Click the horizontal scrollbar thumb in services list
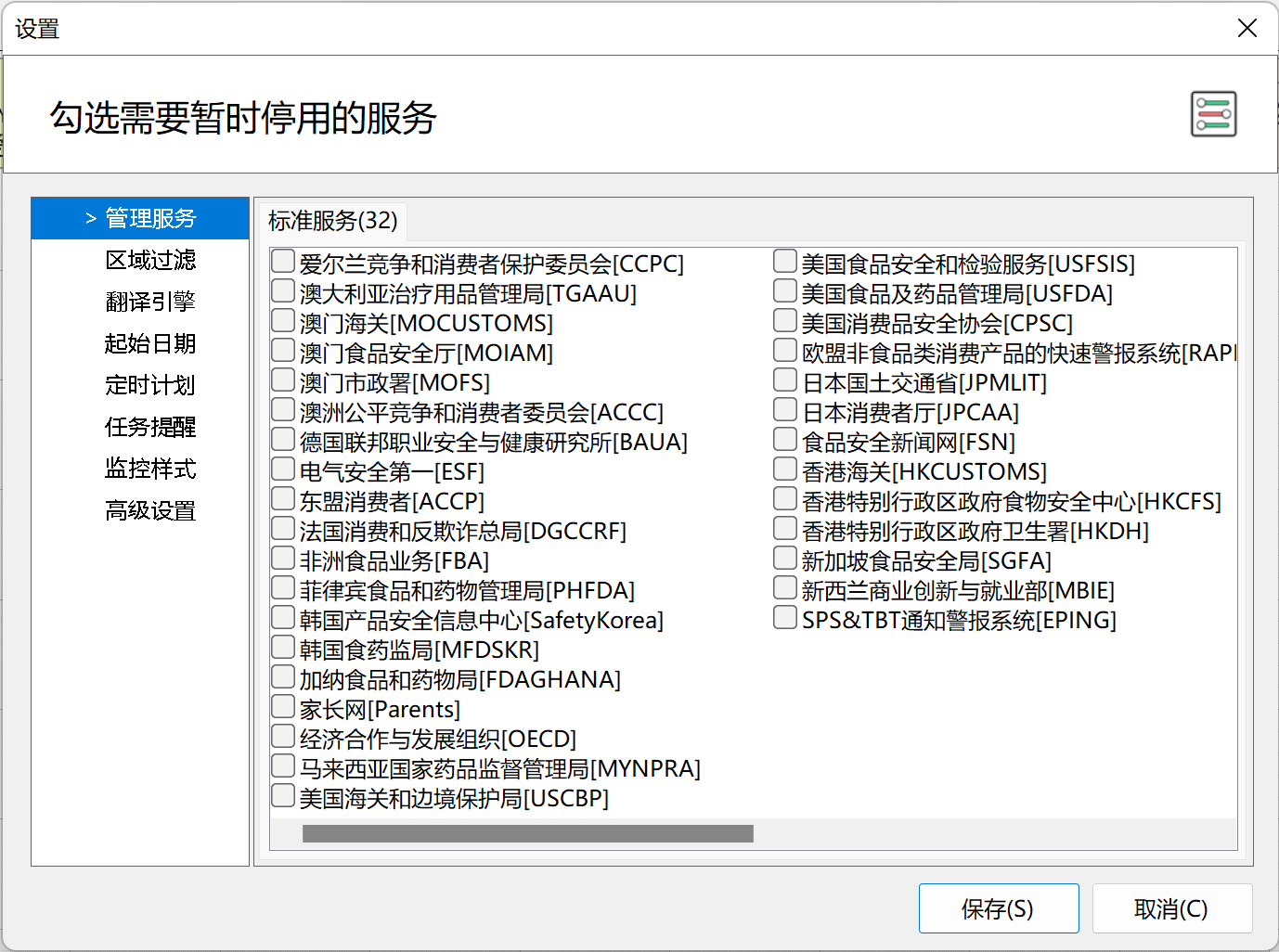 coord(528,834)
